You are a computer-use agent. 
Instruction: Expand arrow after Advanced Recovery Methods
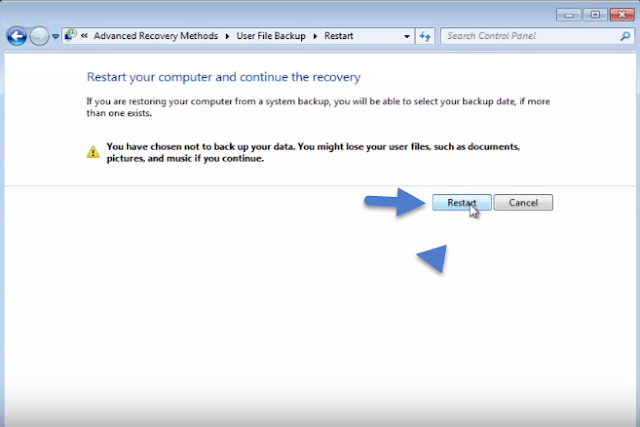[227, 36]
